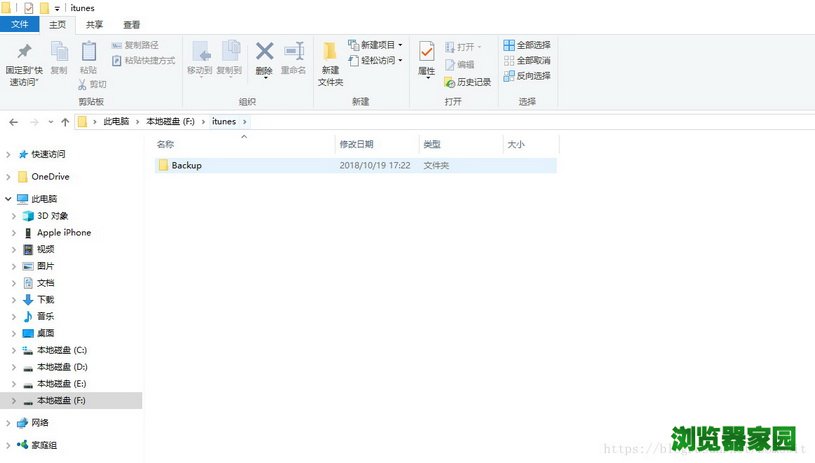Screen dimensions: 815x463
Task: Open Properties (属性) from the ribbon
Action: coord(426,56)
